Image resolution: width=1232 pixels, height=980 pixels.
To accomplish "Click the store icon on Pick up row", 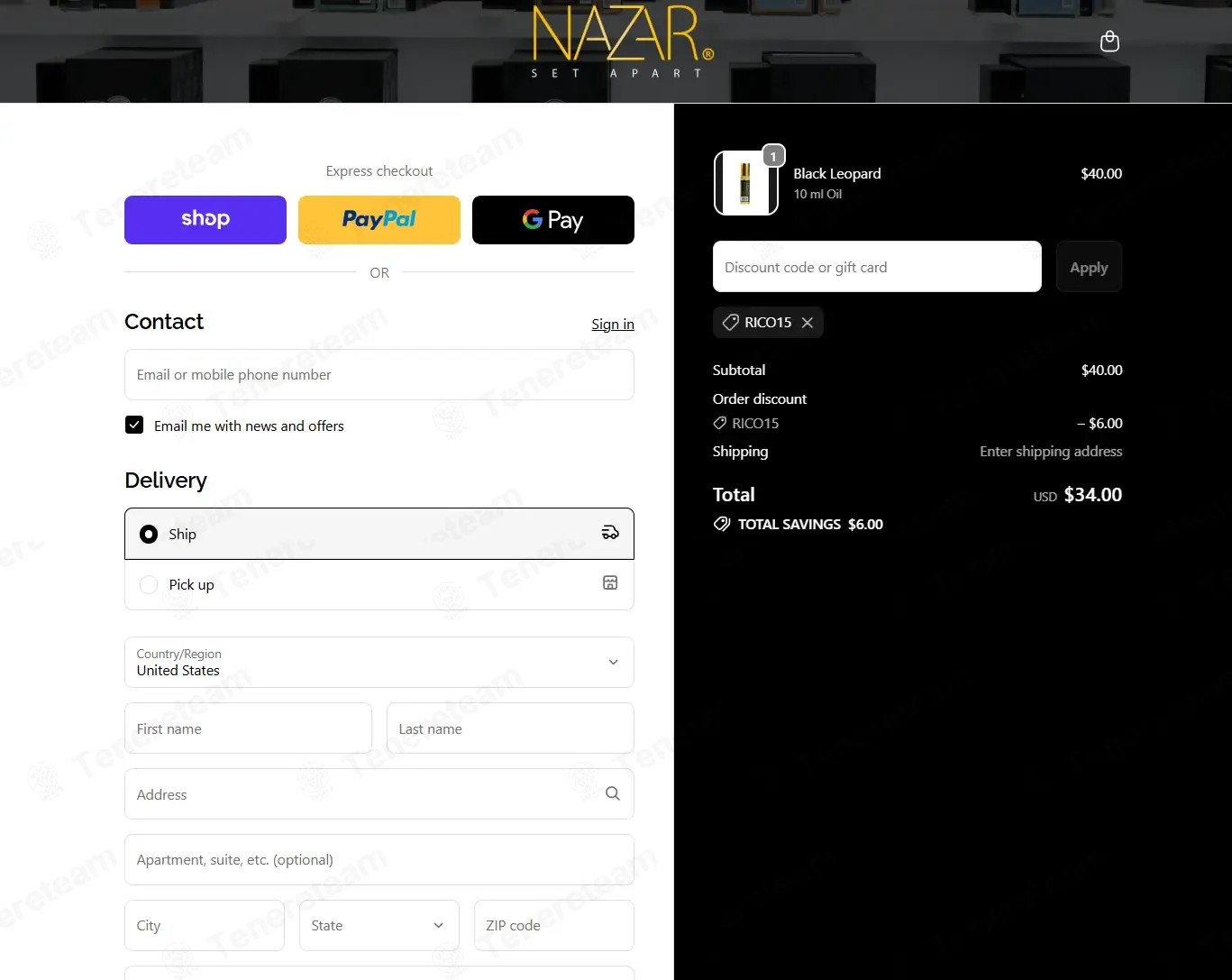I will point(610,583).
